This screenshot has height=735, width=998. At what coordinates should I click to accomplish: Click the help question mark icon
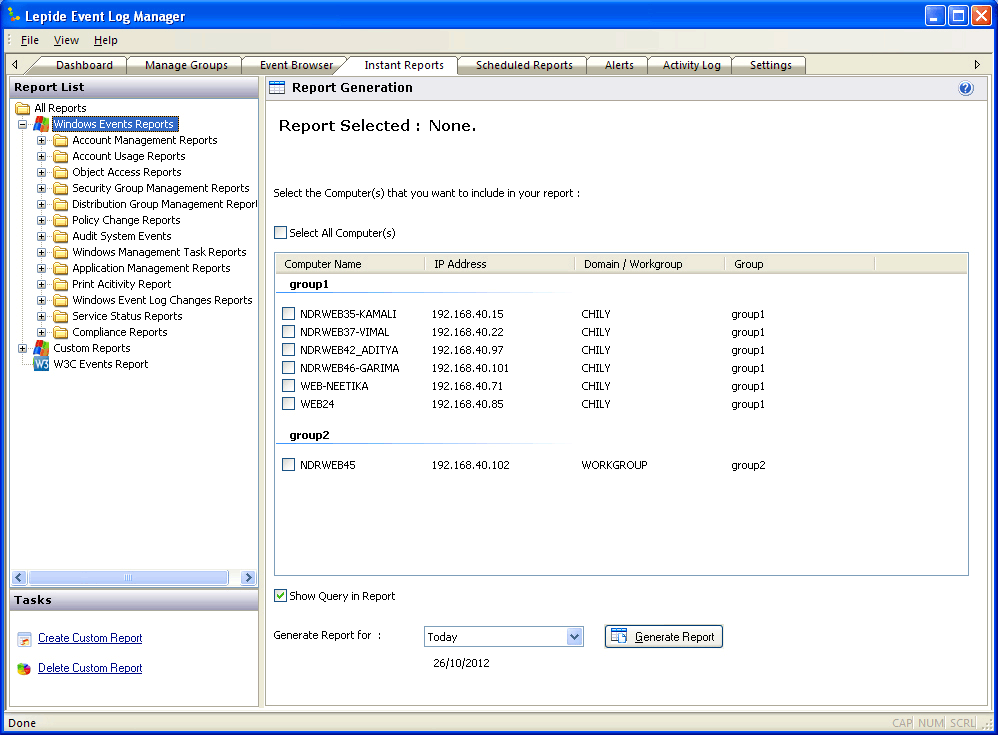(966, 88)
